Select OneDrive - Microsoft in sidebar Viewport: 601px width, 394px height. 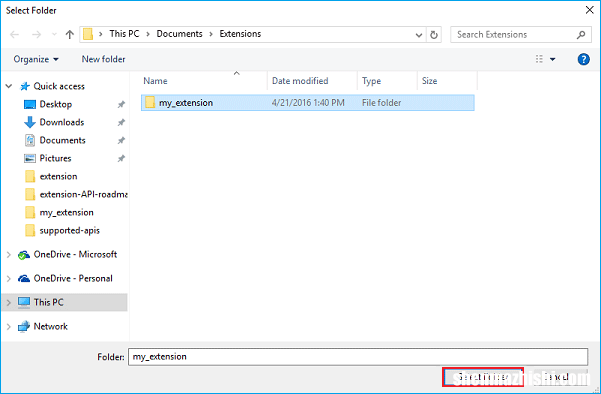(x=75, y=254)
